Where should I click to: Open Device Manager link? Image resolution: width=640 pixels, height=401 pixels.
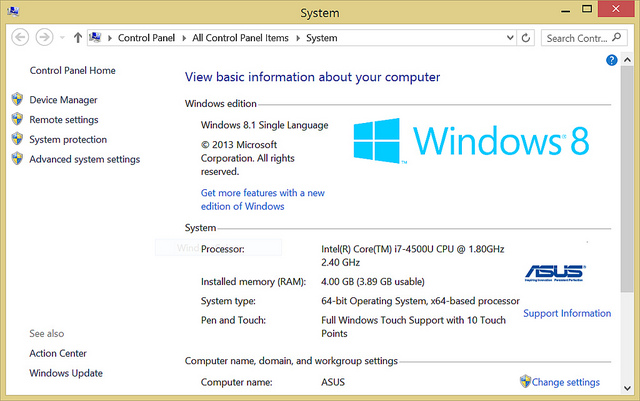(x=63, y=100)
